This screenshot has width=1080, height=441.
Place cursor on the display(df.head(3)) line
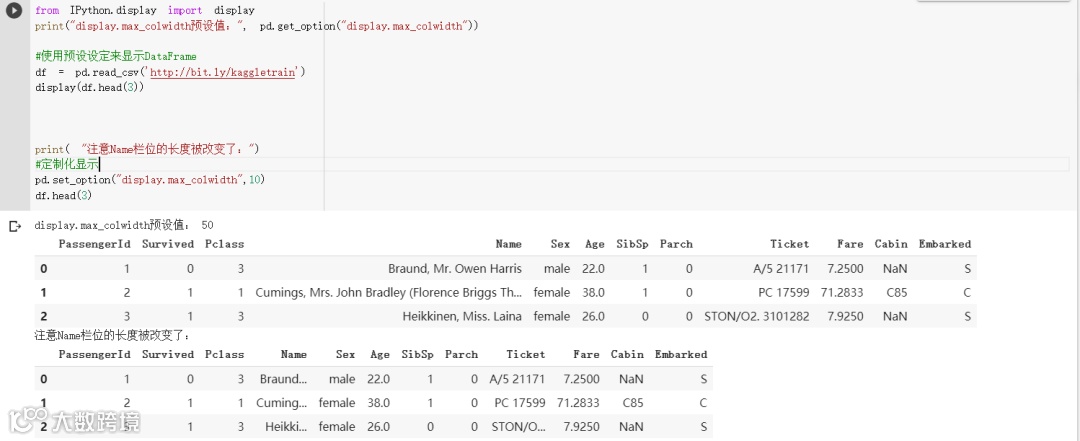tap(90, 88)
